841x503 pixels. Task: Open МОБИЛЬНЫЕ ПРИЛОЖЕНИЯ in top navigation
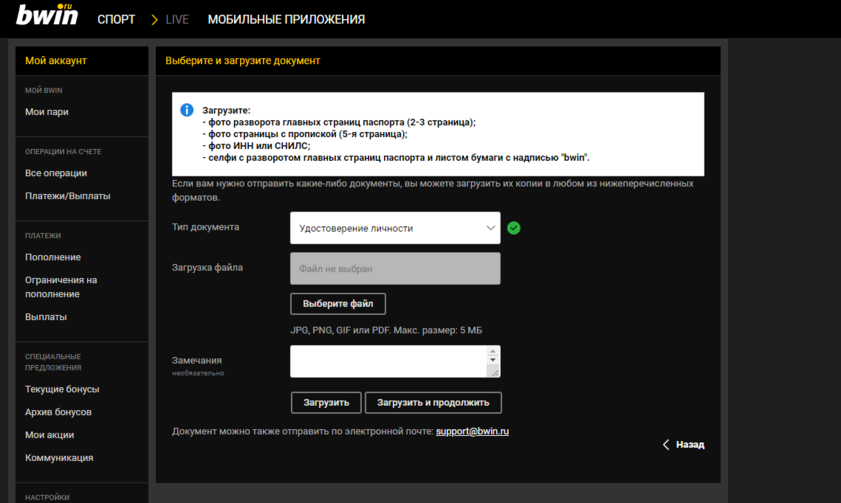(x=286, y=20)
